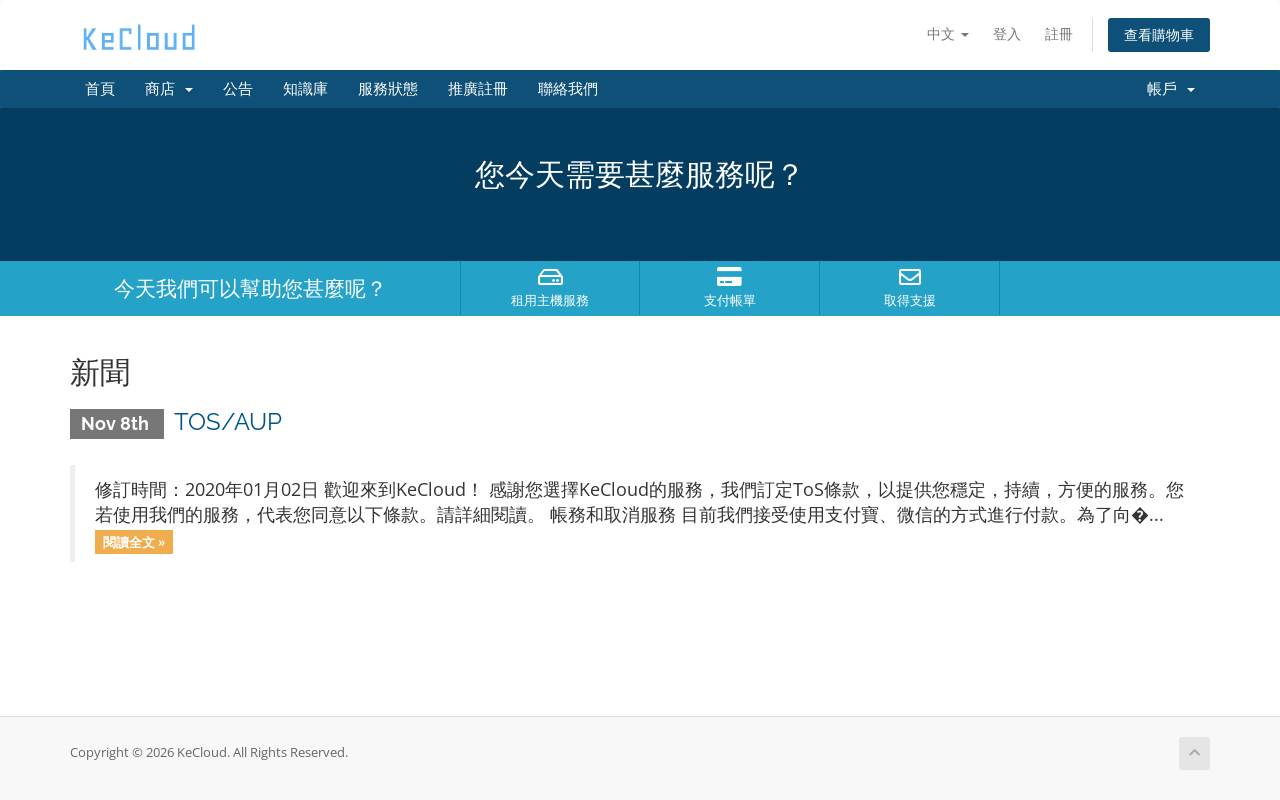Click the envelope icon for 取得支援
This screenshot has height=800, width=1280.
coord(910,277)
